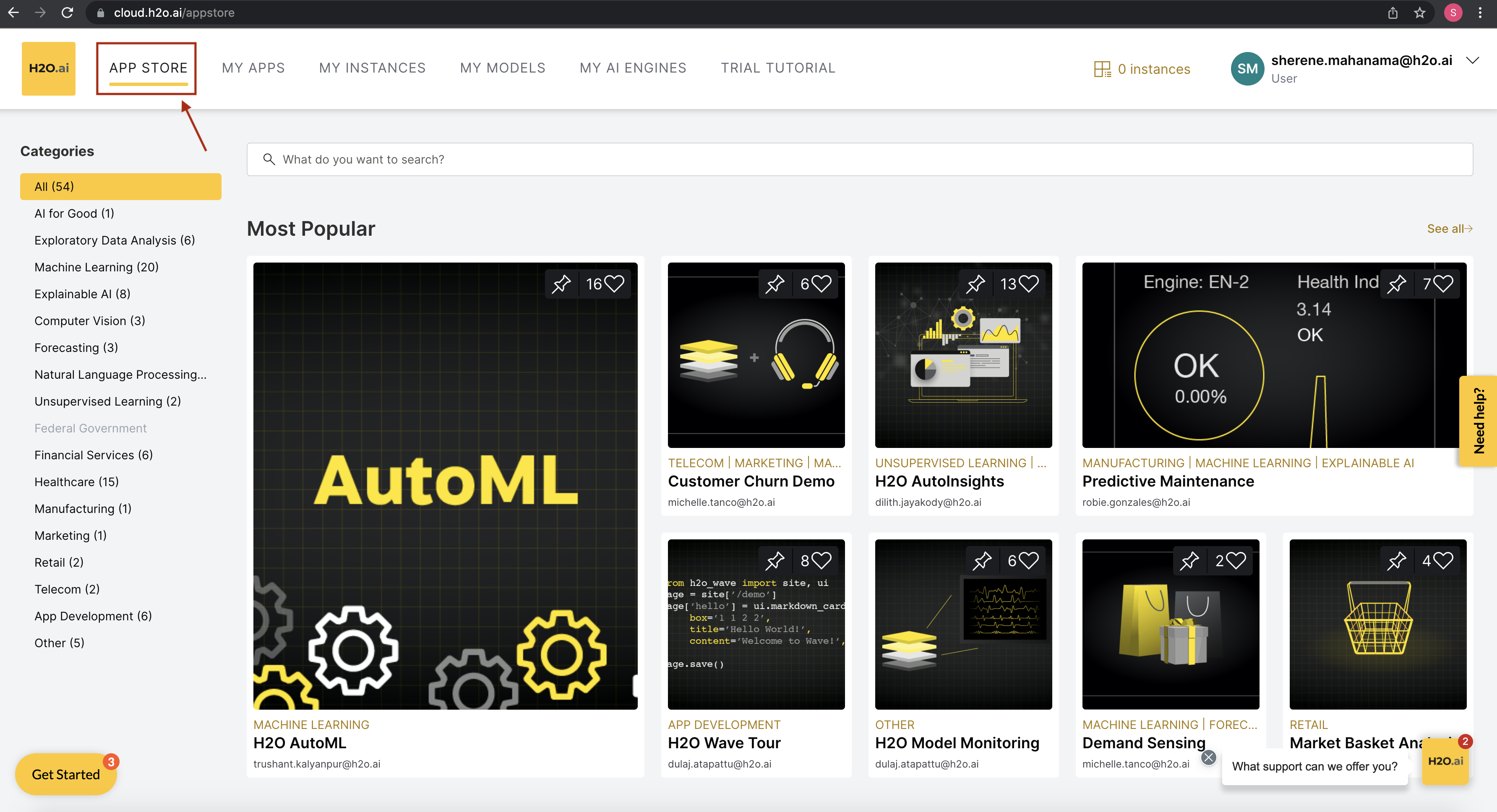This screenshot has width=1497, height=812.
Task: Like H2O AutoInsights with heart icon
Action: click(x=1029, y=284)
